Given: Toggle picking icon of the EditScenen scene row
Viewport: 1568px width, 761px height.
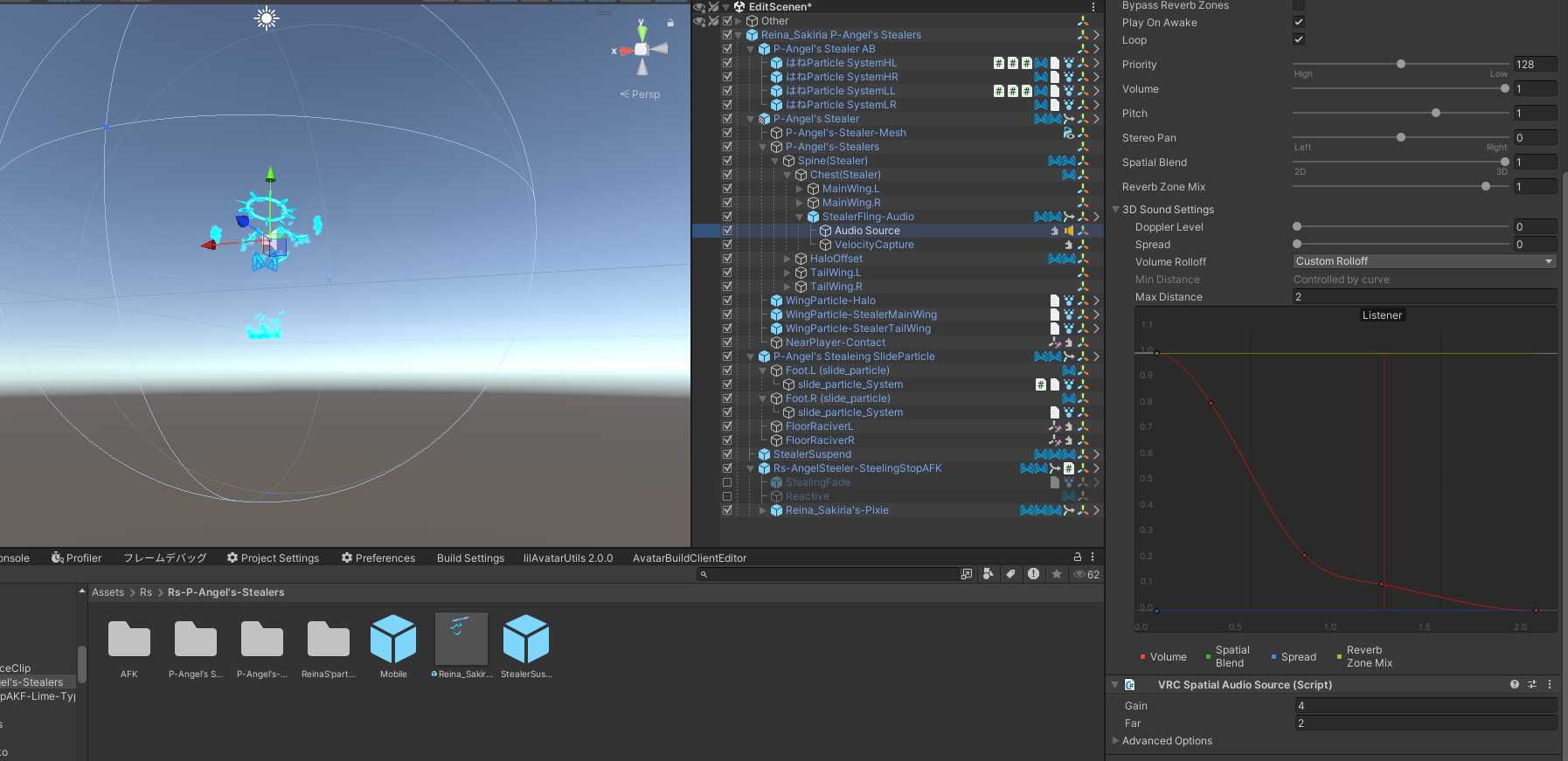Looking at the screenshot, I should click(713, 7).
